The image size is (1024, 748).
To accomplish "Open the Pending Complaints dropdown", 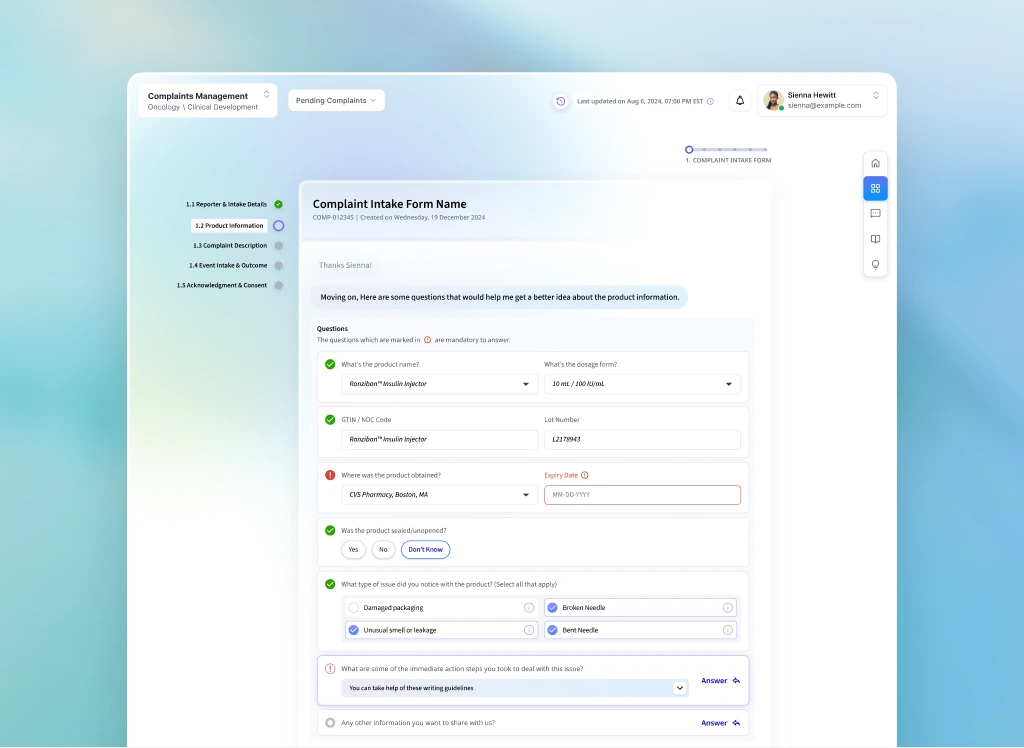I will pos(336,101).
